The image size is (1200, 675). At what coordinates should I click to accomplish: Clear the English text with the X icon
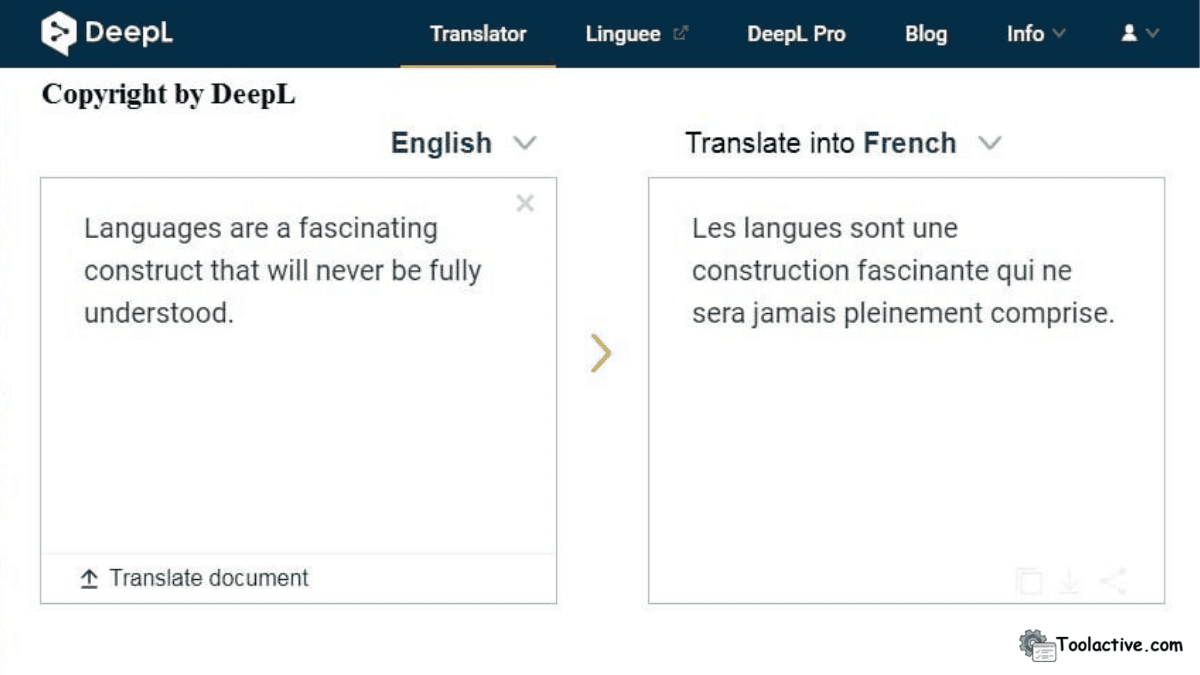525,203
